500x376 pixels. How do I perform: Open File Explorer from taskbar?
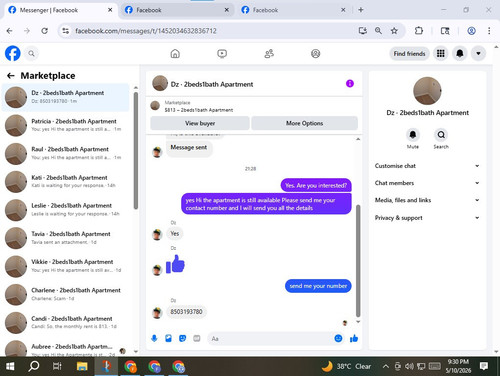point(82,366)
